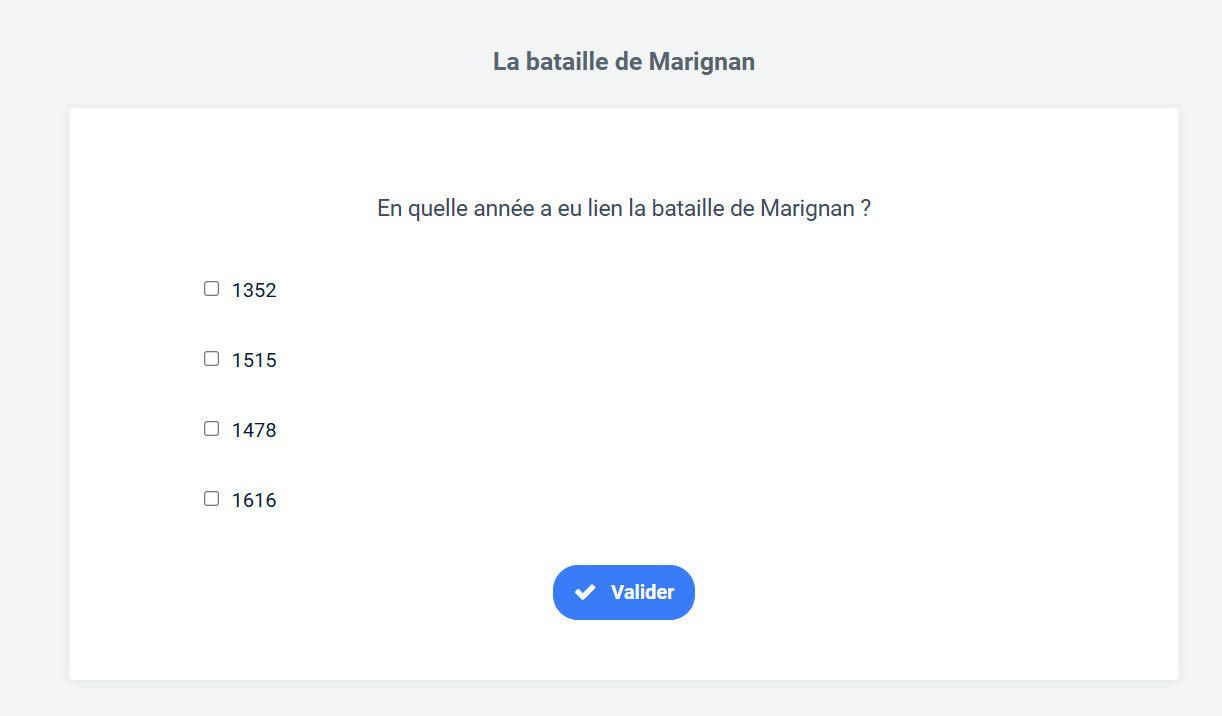Click the 1515 answer label text
The width and height of the screenshot is (1222, 716).
click(254, 360)
